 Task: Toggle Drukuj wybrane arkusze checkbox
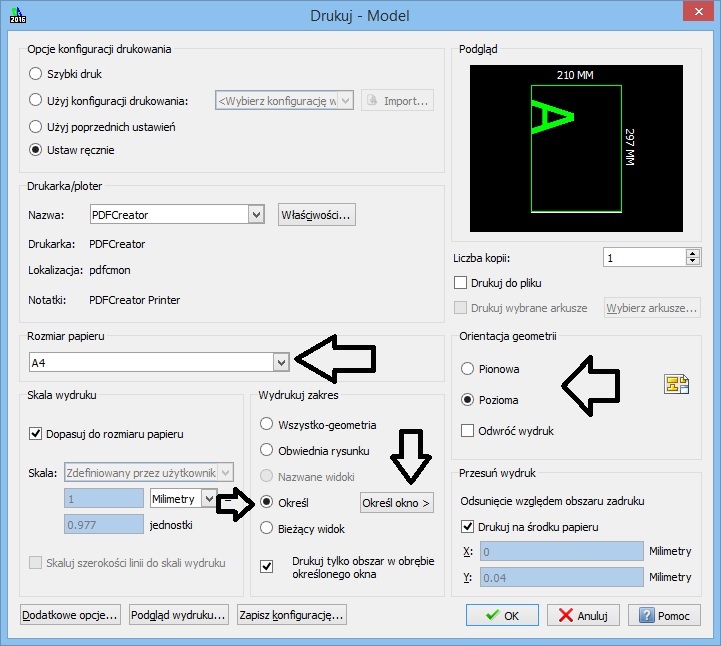[x=460, y=308]
